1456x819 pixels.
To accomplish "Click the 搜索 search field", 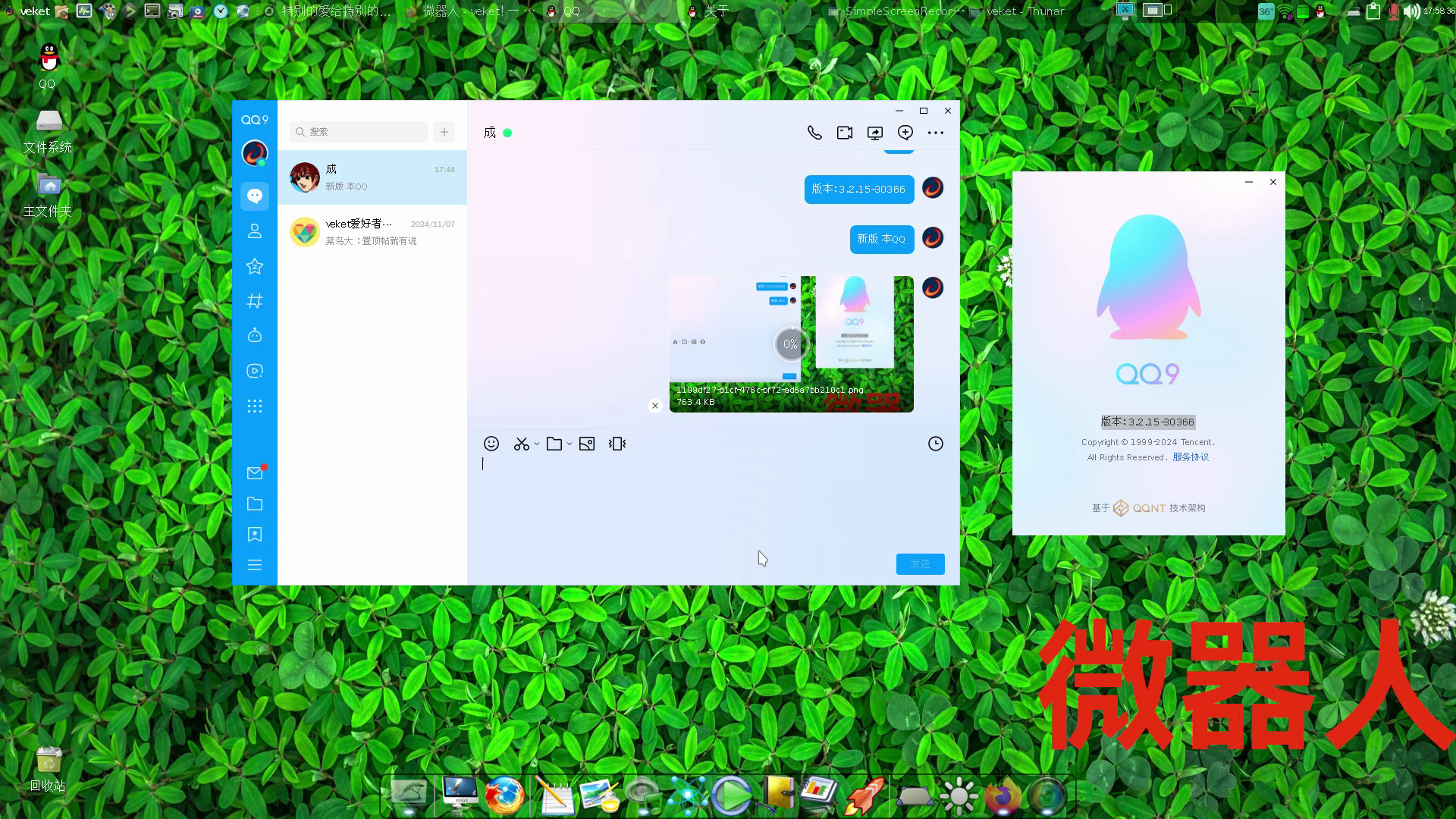I will coord(359,132).
